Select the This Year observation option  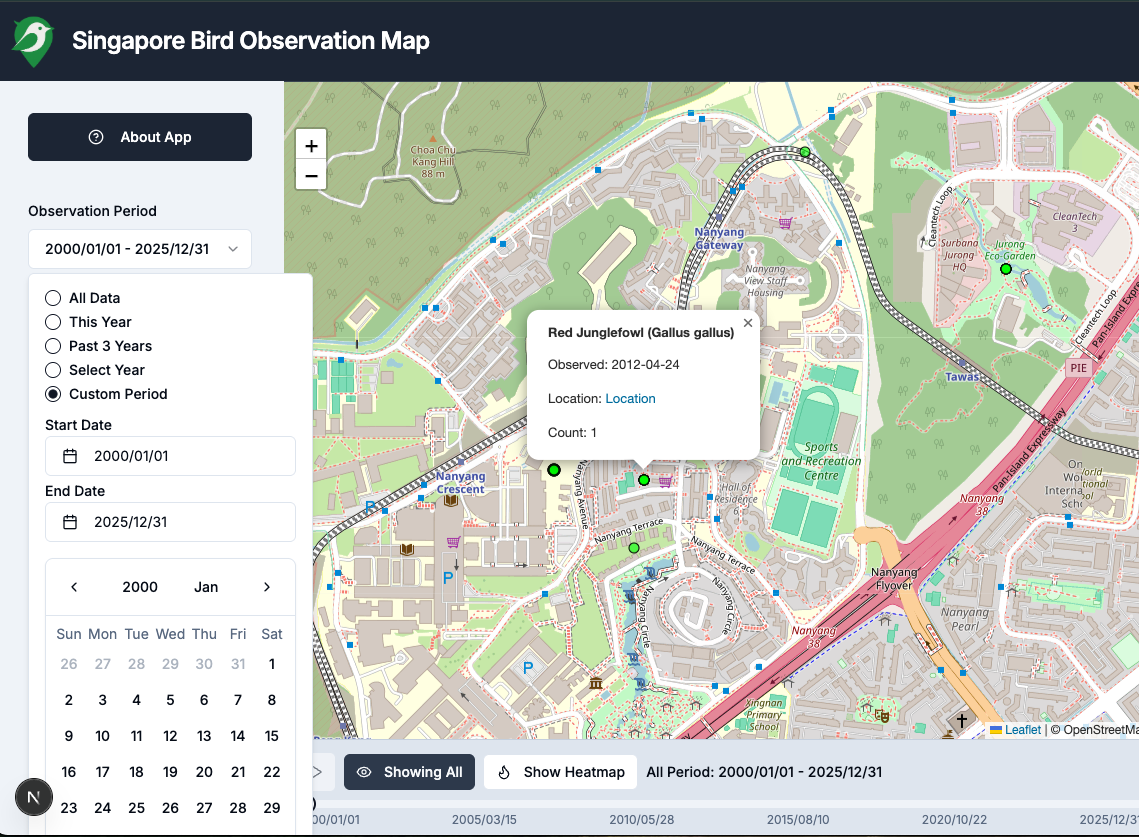pos(52,321)
